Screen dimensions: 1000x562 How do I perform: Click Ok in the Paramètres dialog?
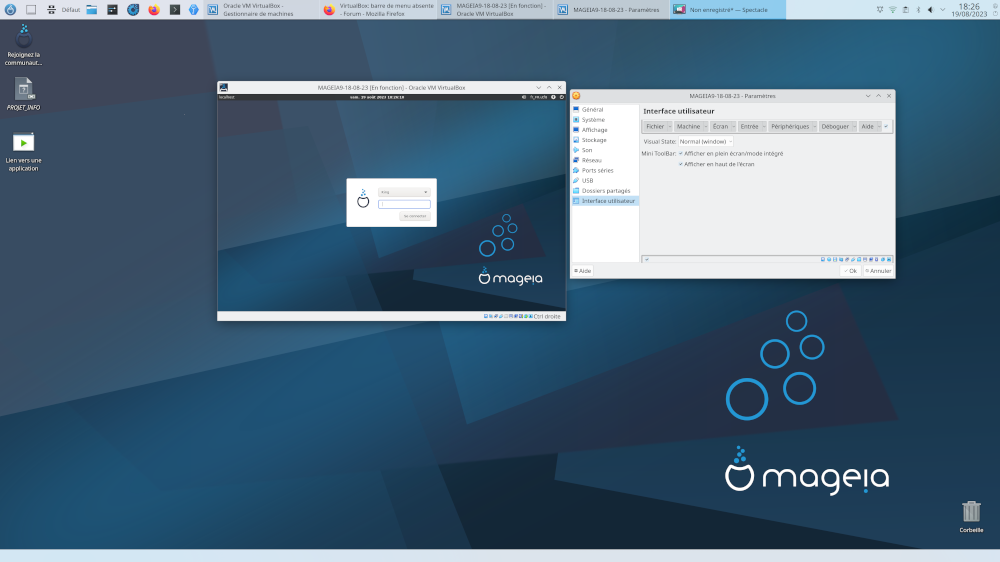pyautogui.click(x=850, y=271)
